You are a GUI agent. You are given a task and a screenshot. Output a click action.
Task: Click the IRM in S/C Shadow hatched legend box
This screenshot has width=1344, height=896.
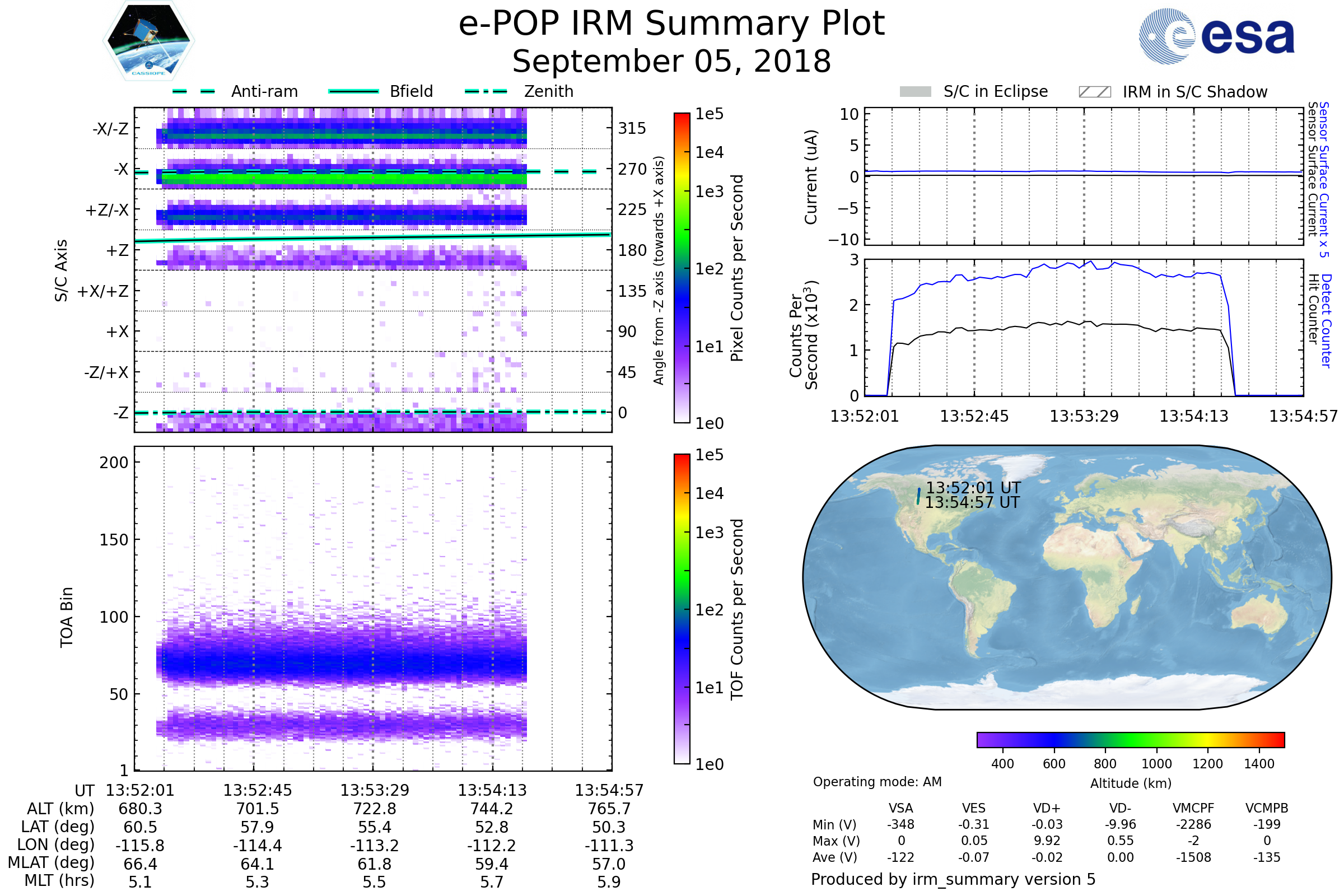(x=1094, y=92)
